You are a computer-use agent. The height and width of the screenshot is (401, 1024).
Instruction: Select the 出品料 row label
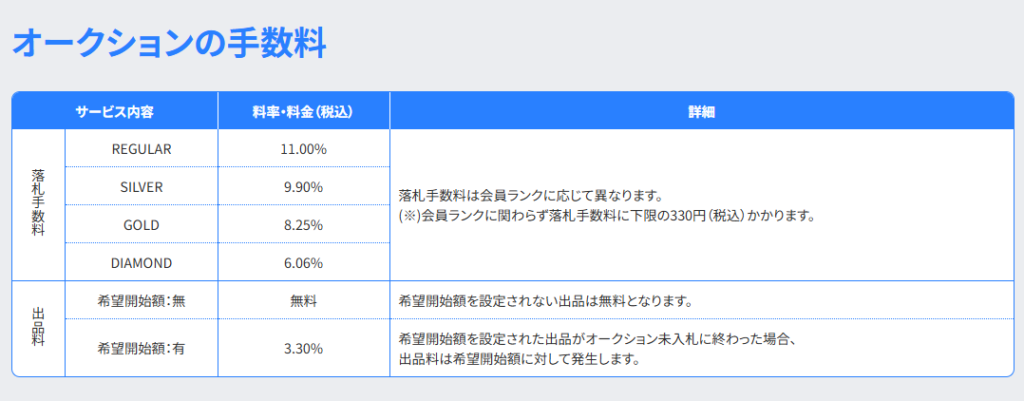coord(39,329)
